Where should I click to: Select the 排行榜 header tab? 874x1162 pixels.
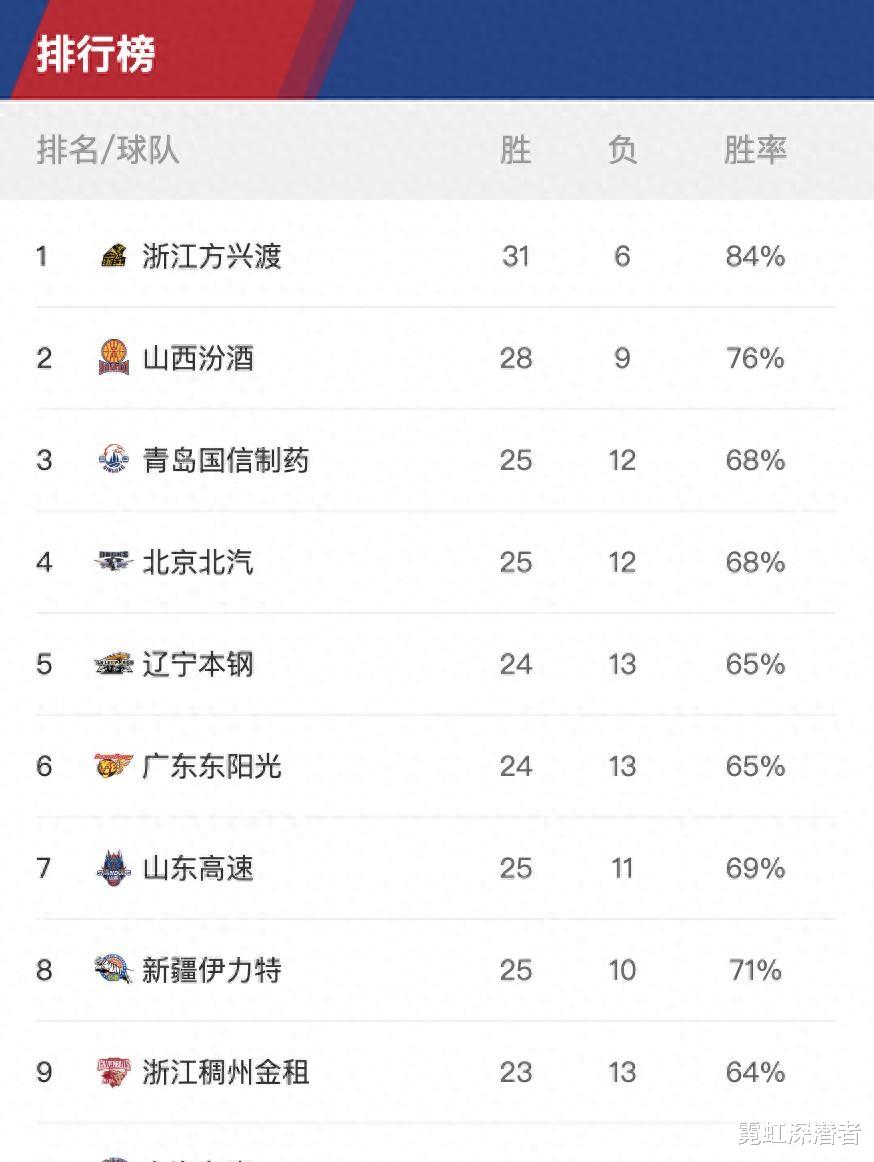[x=96, y=53]
